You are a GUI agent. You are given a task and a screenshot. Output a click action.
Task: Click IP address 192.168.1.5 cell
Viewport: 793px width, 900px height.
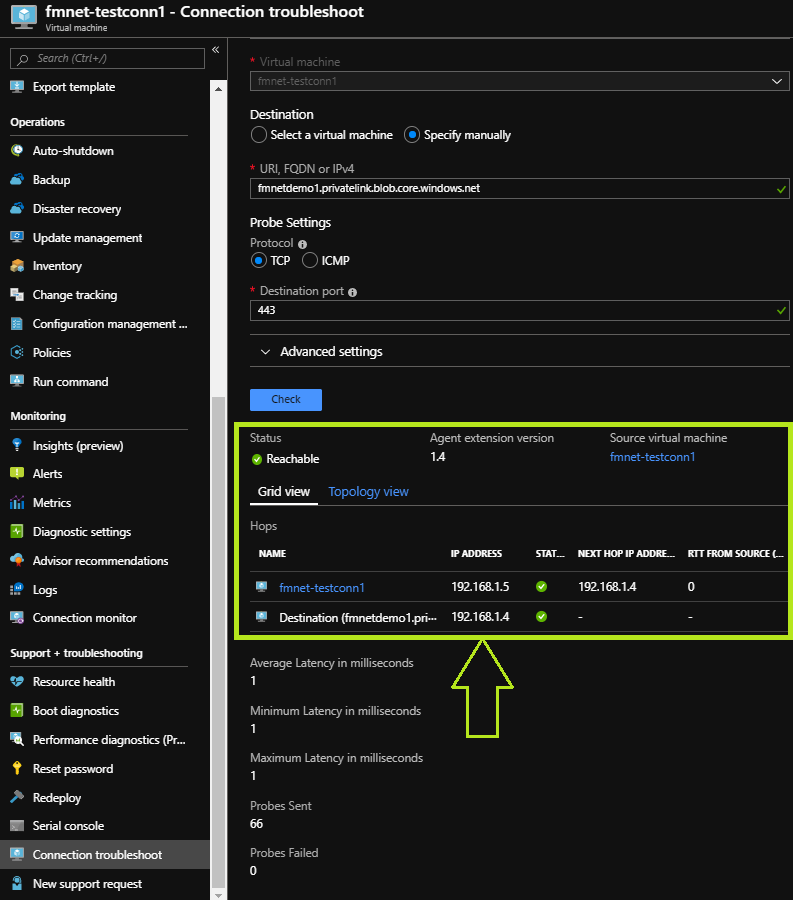tap(480, 587)
